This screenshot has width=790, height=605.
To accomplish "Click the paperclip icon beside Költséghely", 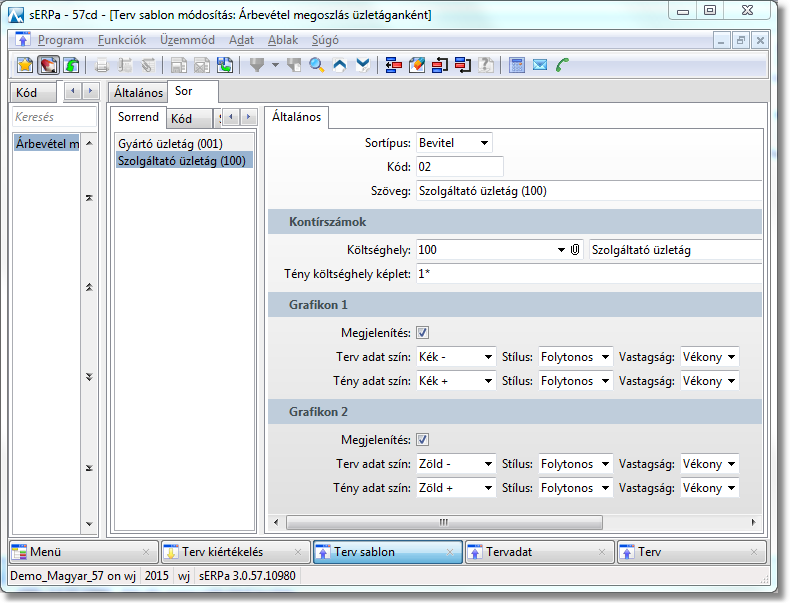I will pyautogui.click(x=576, y=249).
